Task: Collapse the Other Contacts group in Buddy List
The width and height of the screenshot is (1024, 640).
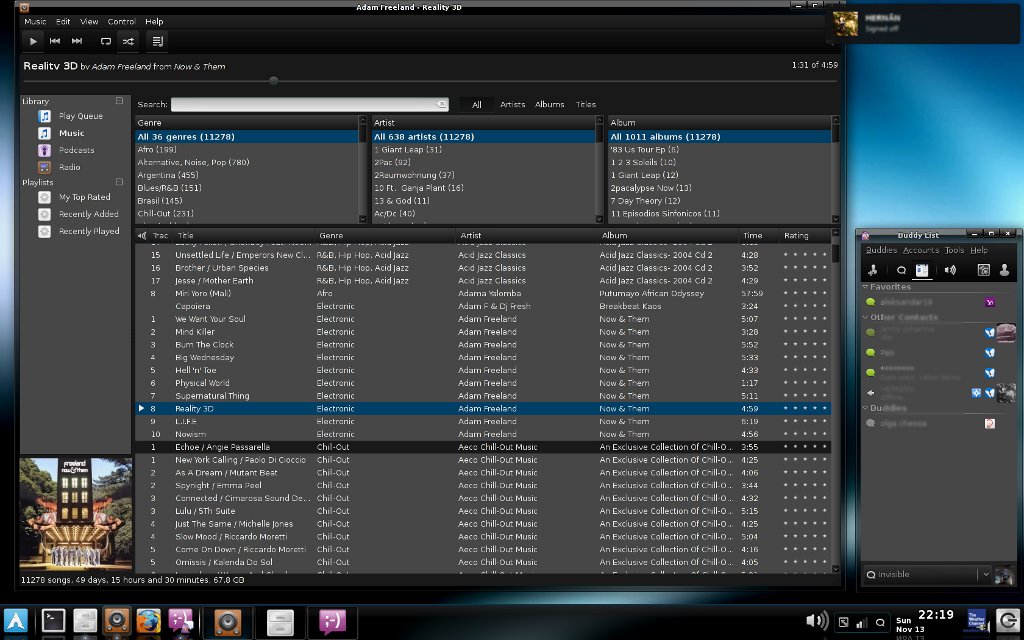Action: [865, 317]
